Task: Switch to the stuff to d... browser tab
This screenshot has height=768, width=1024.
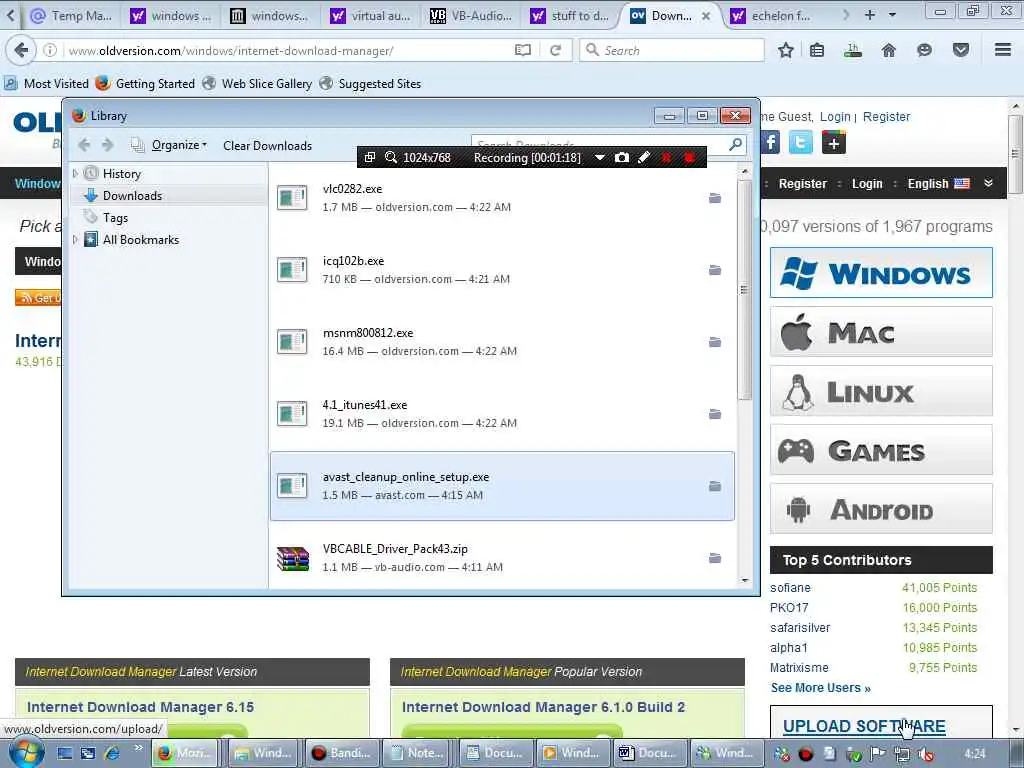Action: point(570,16)
